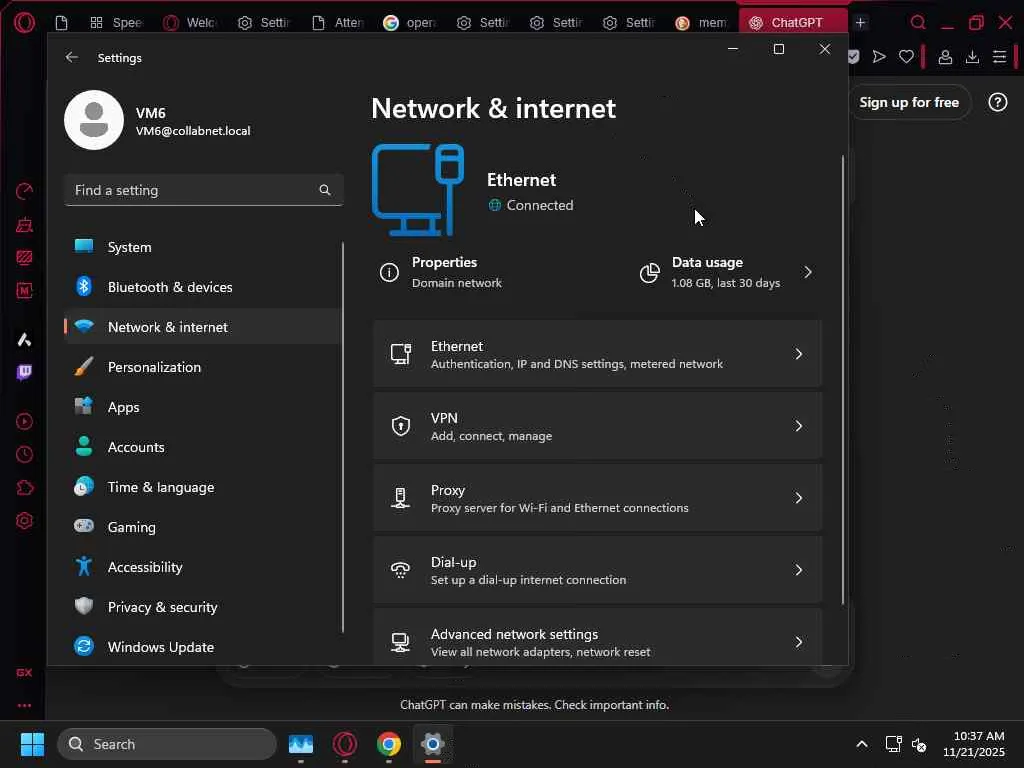Select Privacy & security in sidebar
Image resolution: width=1024 pixels, height=768 pixels.
(x=162, y=607)
